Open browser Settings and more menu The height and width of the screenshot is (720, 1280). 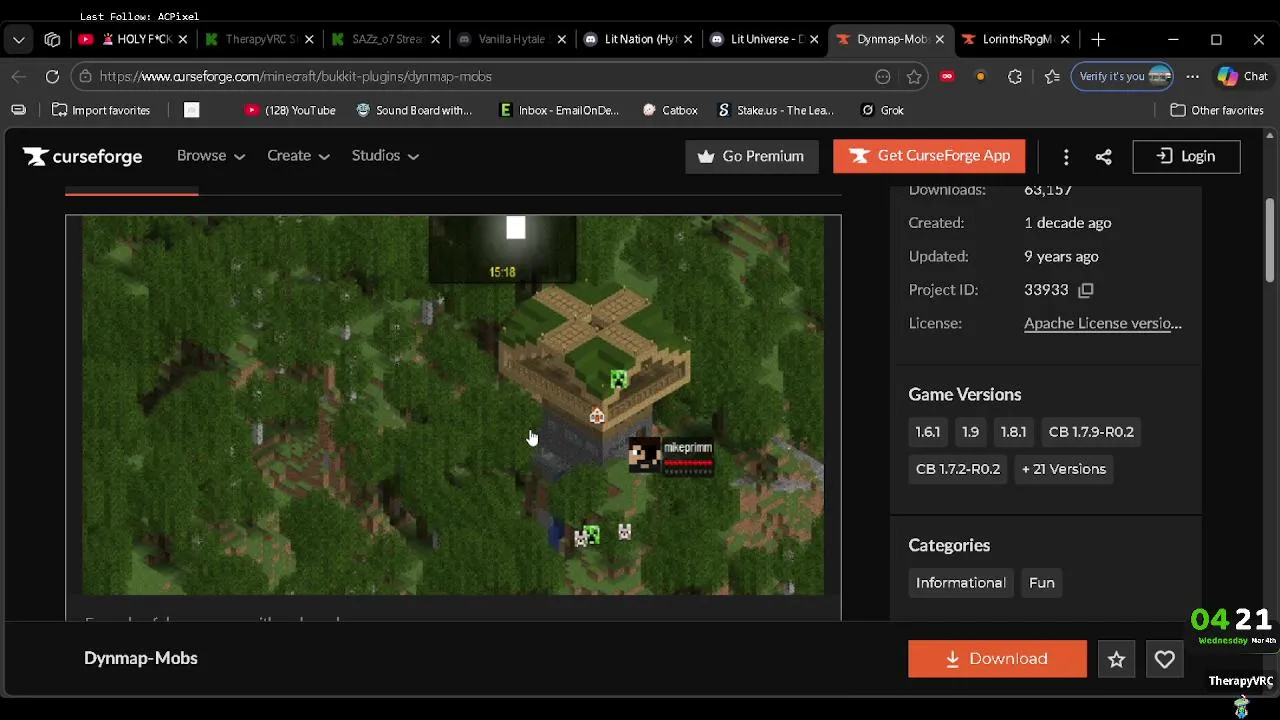[x=1192, y=76]
